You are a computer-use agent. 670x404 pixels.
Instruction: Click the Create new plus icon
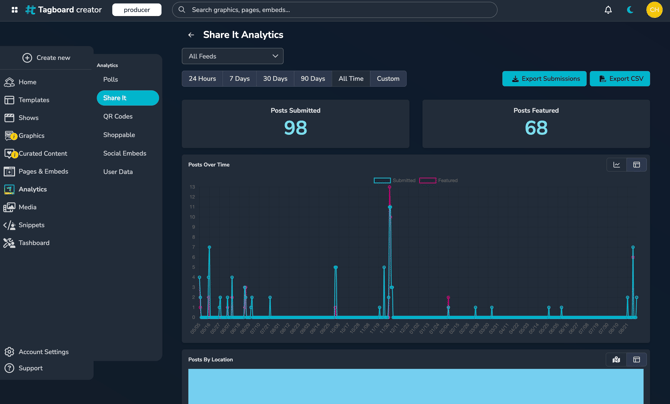pos(27,58)
